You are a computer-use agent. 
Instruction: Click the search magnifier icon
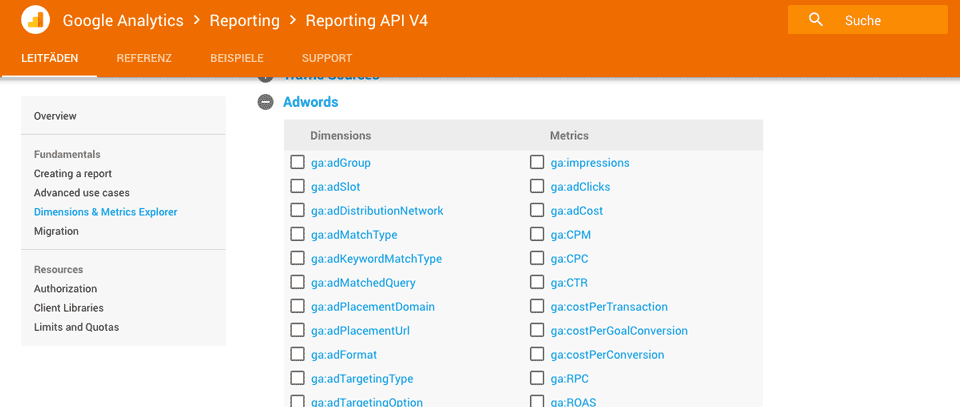pos(816,20)
